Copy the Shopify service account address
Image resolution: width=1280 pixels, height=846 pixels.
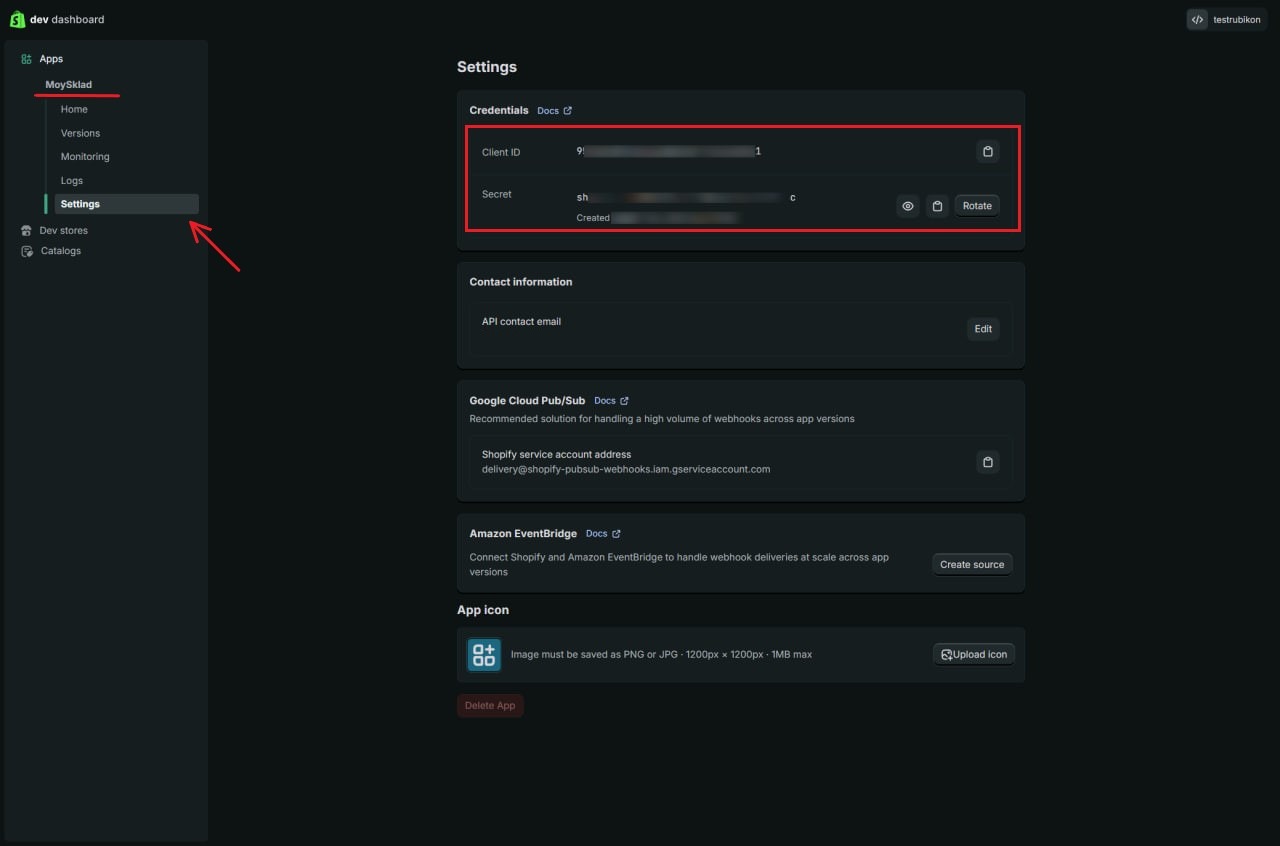[988, 462]
